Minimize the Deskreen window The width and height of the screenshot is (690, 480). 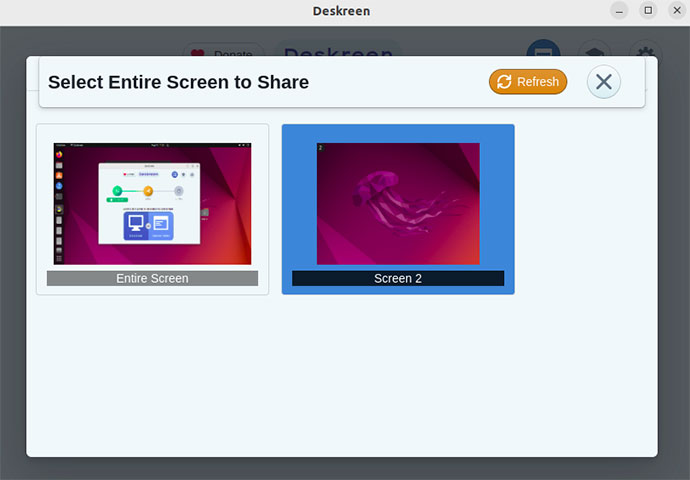[x=619, y=11]
